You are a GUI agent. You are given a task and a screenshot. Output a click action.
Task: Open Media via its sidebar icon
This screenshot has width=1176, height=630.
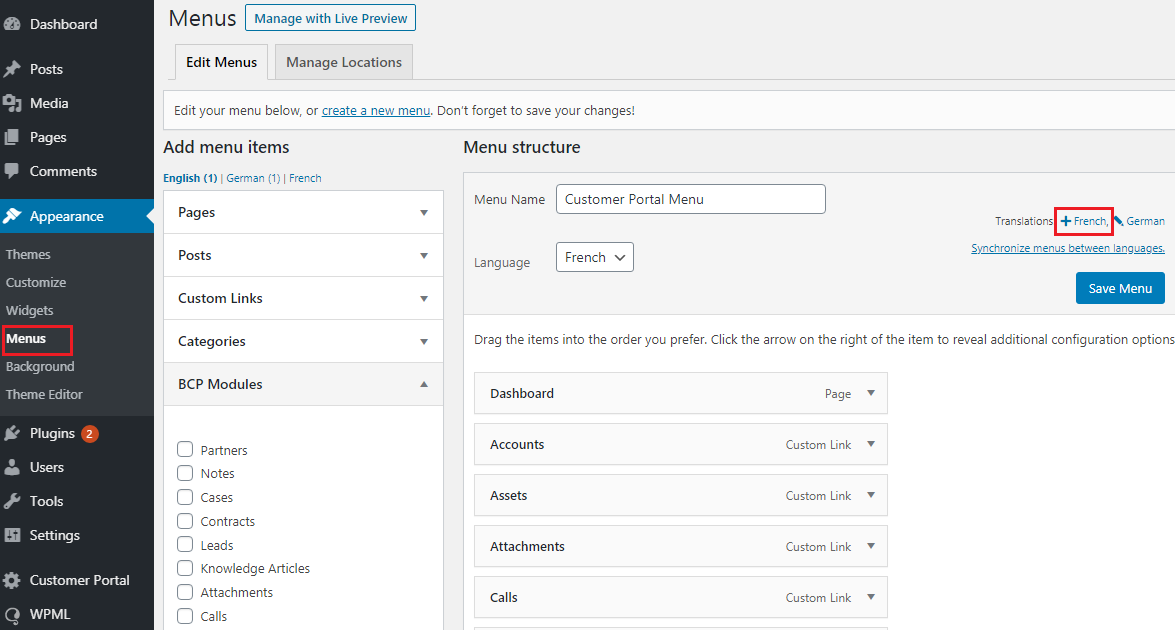pyautogui.click(x=12, y=103)
